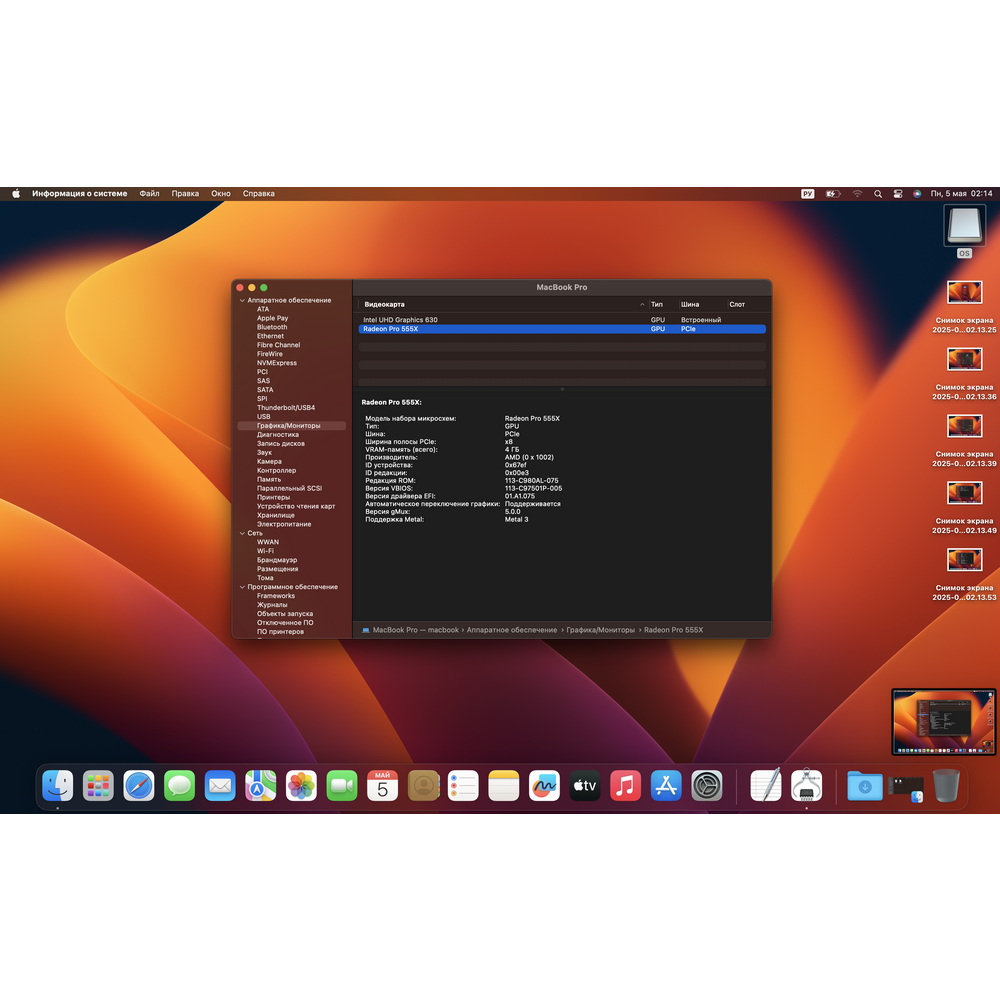Open Music app in the Dock
This screenshot has width=1000, height=1000.
click(626, 786)
